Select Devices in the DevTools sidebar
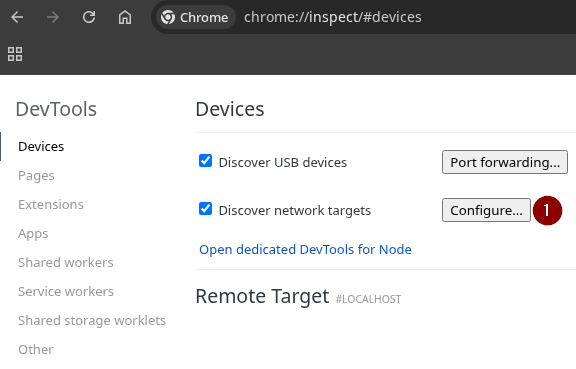This screenshot has height=369, width=576. (41, 147)
